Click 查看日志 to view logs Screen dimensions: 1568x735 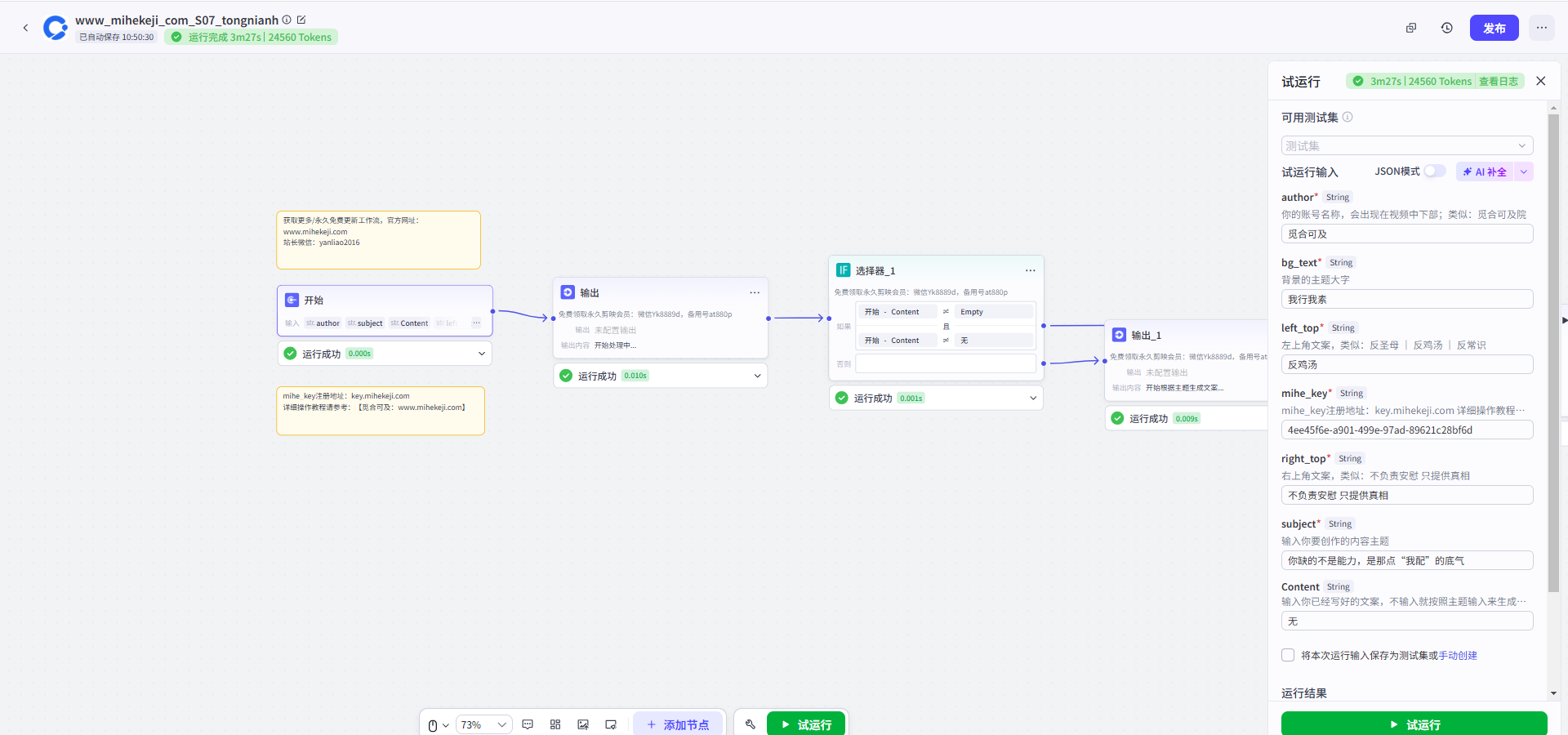(1498, 82)
